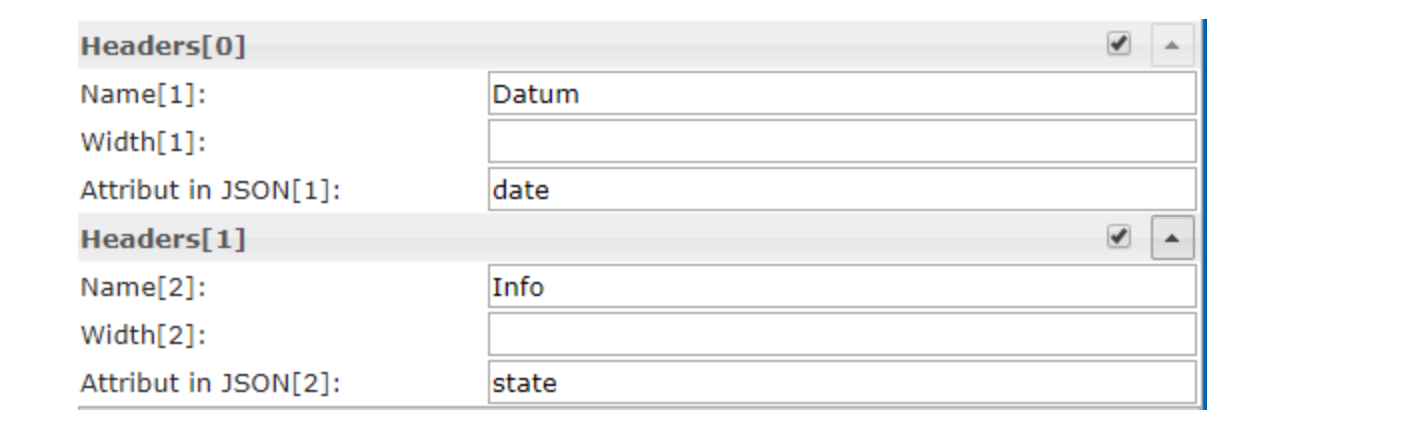Click the Attribut in JSON[1]: label
This screenshot has width=1412, height=434.
(210, 190)
